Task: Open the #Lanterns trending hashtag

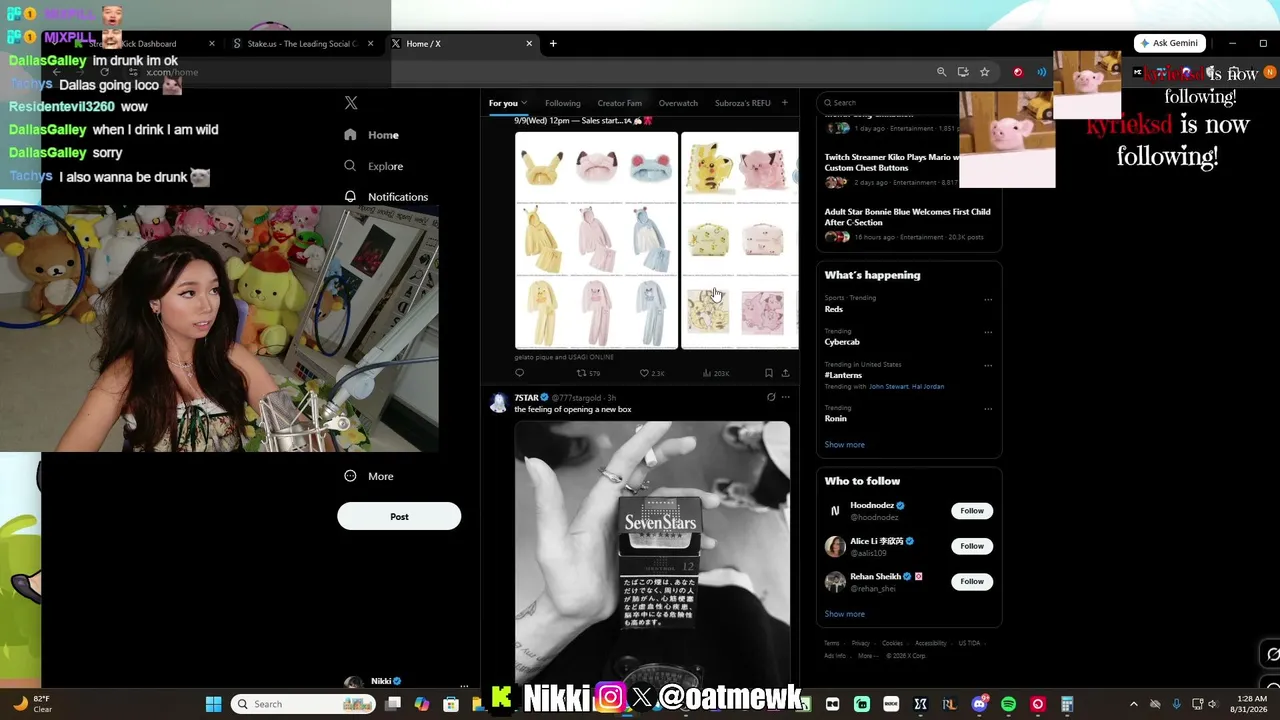Action: click(x=843, y=375)
